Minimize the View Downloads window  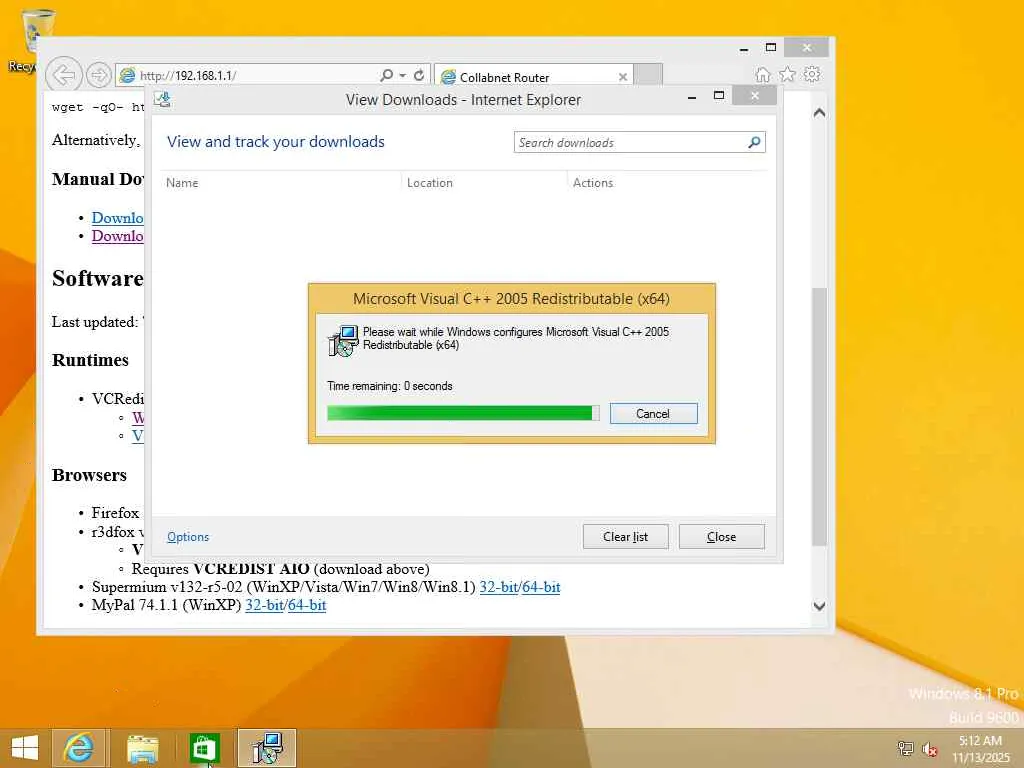tap(692, 97)
